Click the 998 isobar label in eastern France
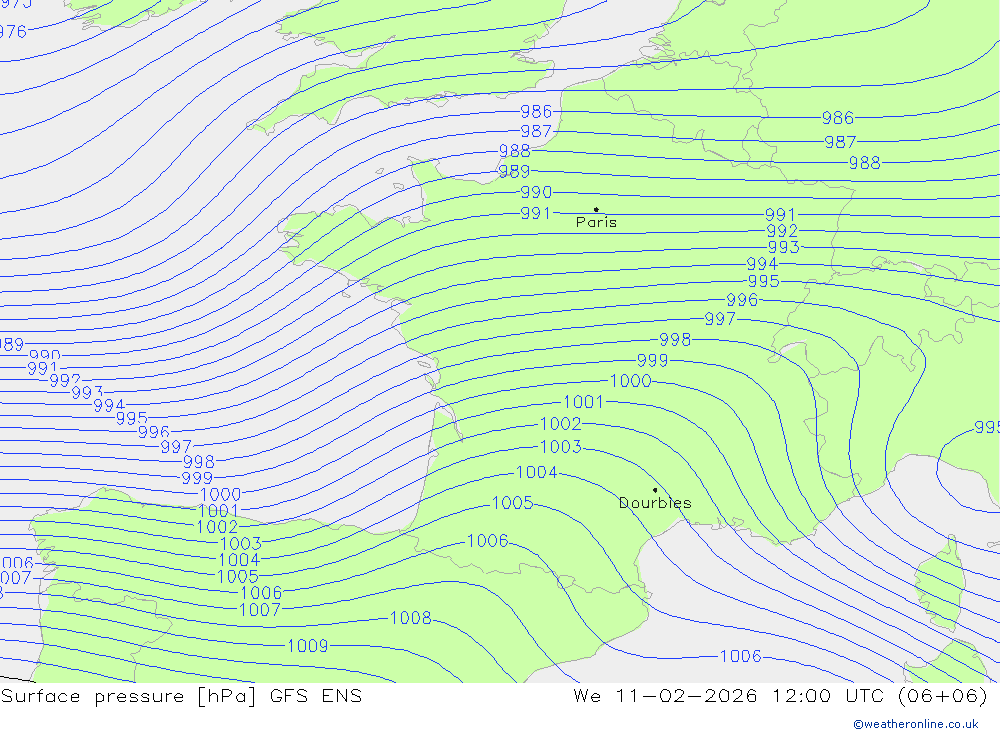Viewport: 1000px width, 733px height. coord(675,339)
